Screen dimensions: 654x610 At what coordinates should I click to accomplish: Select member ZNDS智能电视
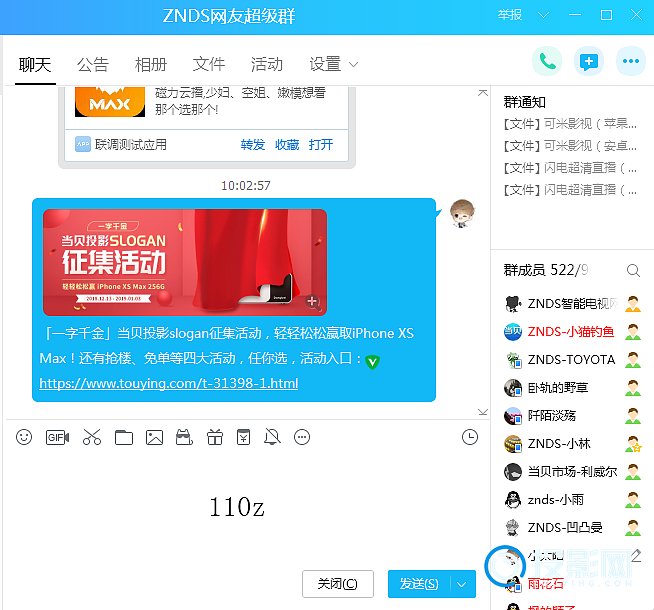572,304
